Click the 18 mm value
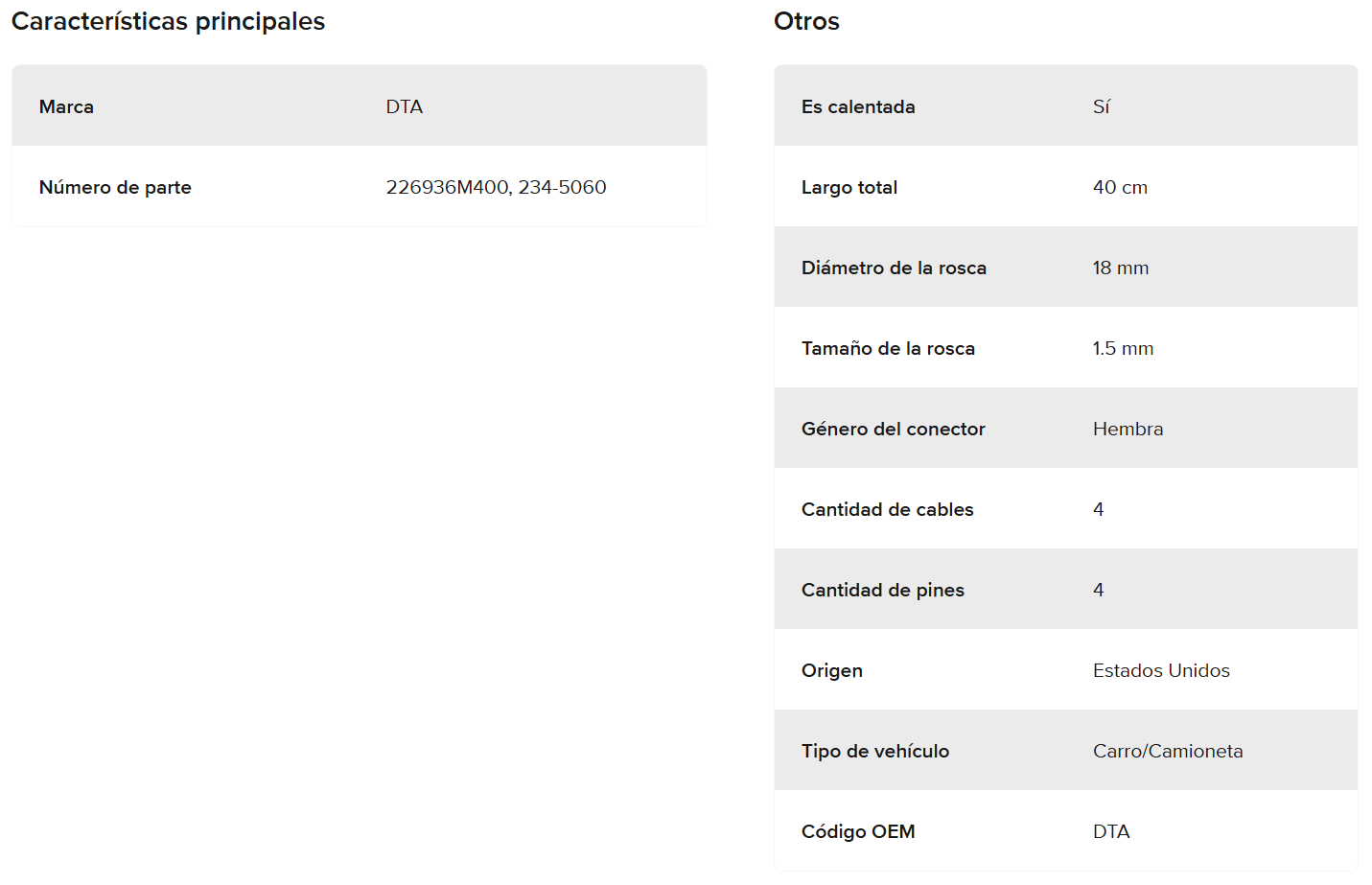The height and width of the screenshot is (885, 1372). (1120, 268)
